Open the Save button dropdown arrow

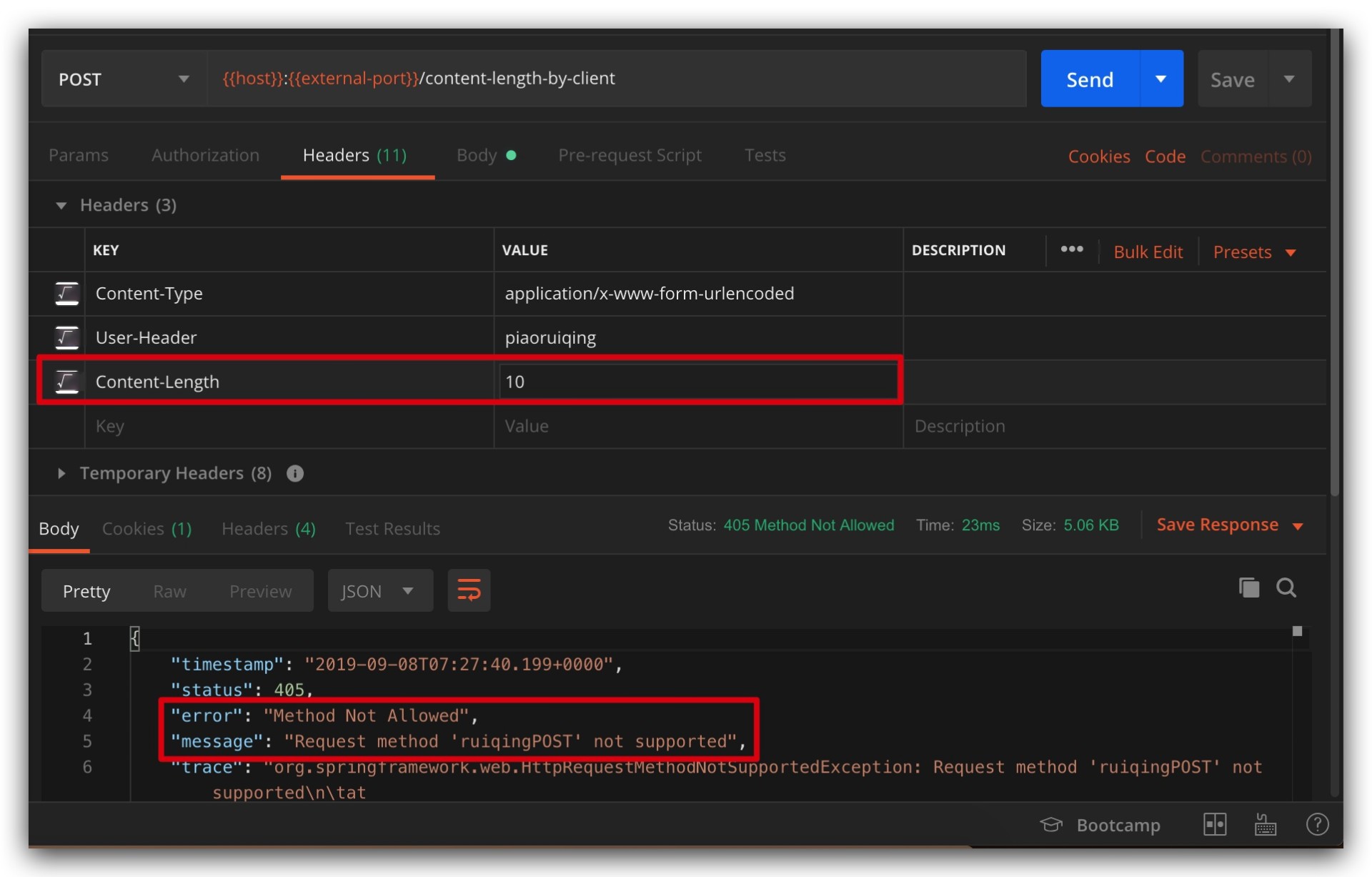(1290, 79)
